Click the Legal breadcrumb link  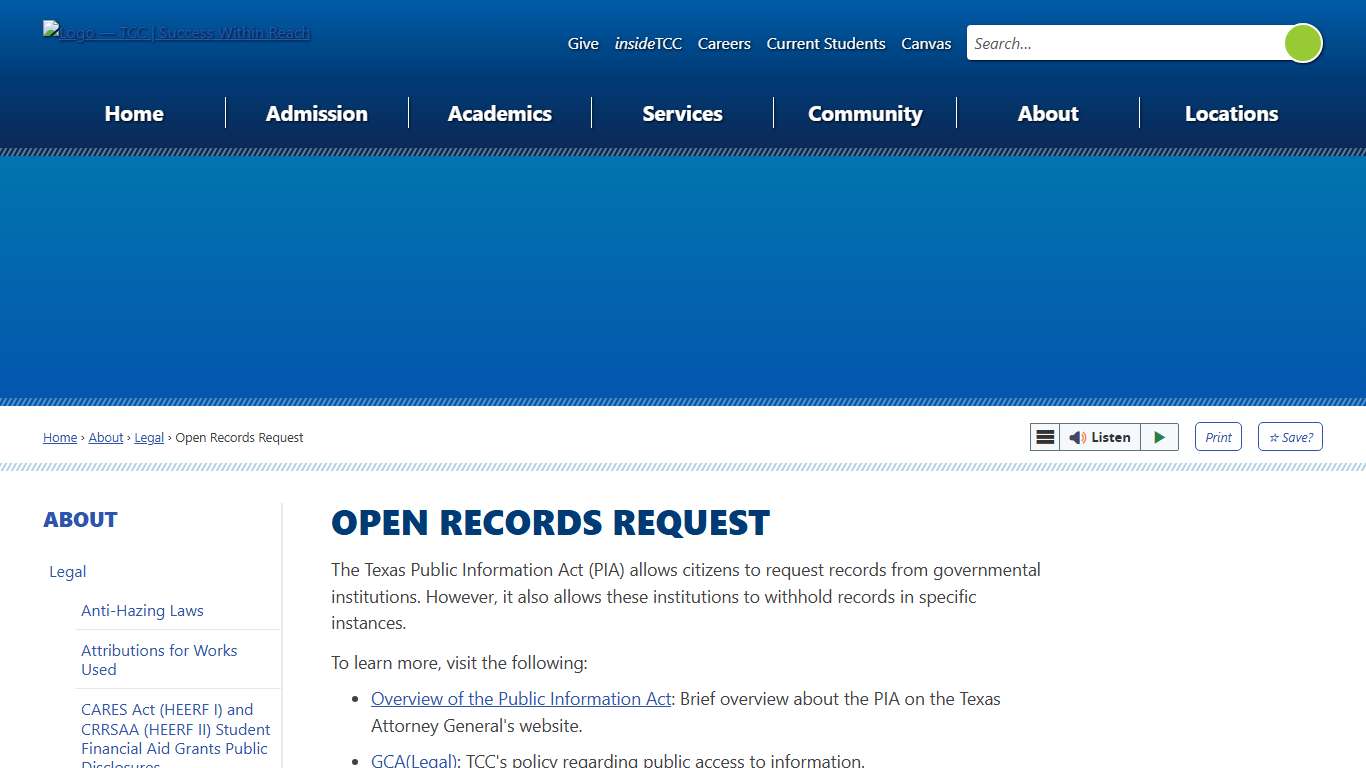click(x=149, y=437)
